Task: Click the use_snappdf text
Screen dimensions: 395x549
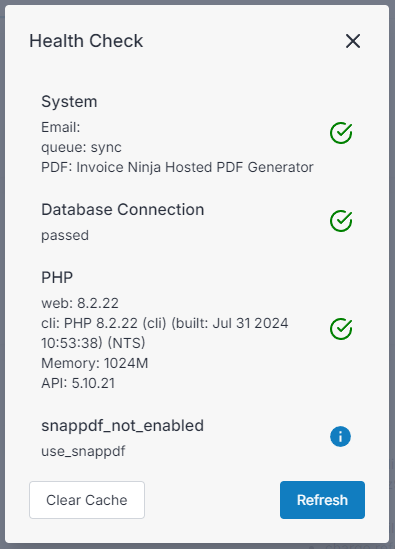Action: pos(83,451)
